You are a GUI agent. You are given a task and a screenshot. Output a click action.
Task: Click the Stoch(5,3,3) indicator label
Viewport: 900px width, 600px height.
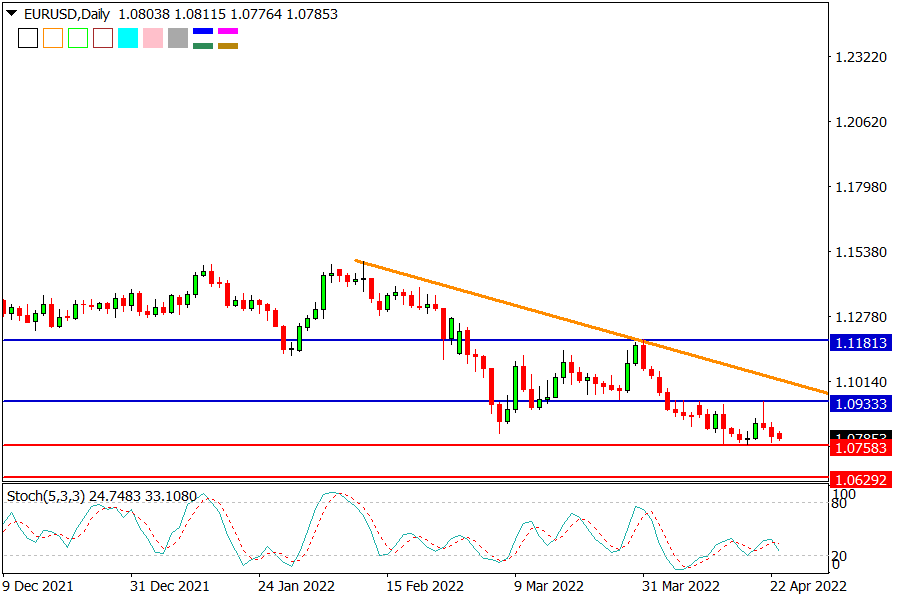click(45, 496)
